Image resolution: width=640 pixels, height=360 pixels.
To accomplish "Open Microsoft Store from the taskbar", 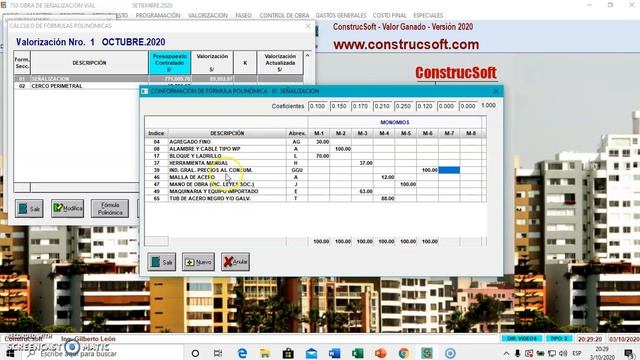I will (x=288, y=353).
